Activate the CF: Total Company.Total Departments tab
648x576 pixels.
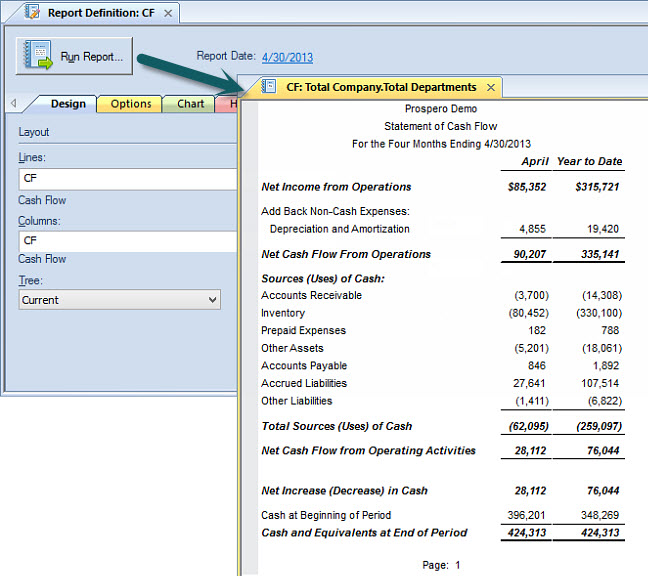point(381,87)
